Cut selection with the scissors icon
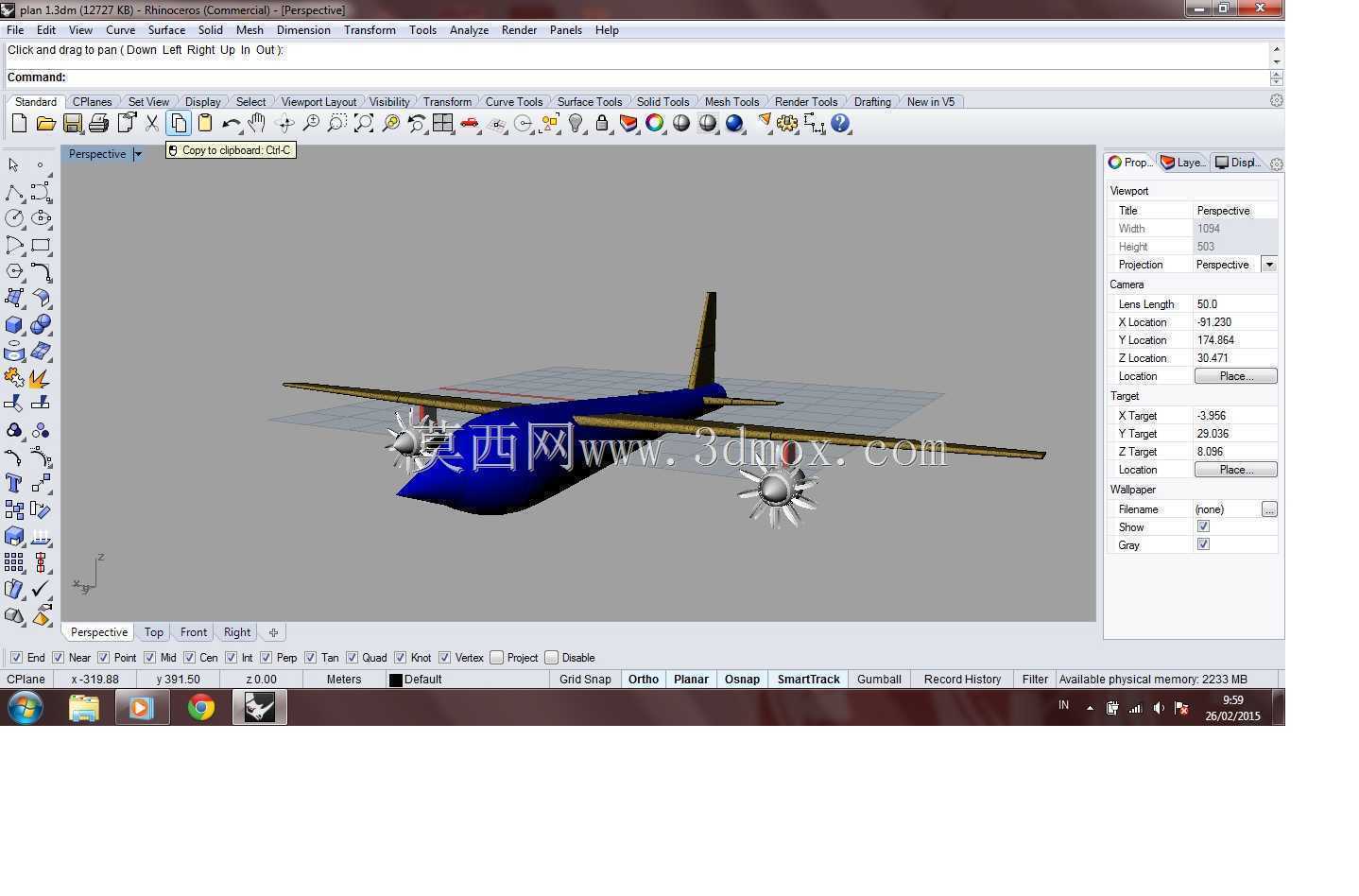The height and width of the screenshot is (896, 1359). [151, 124]
